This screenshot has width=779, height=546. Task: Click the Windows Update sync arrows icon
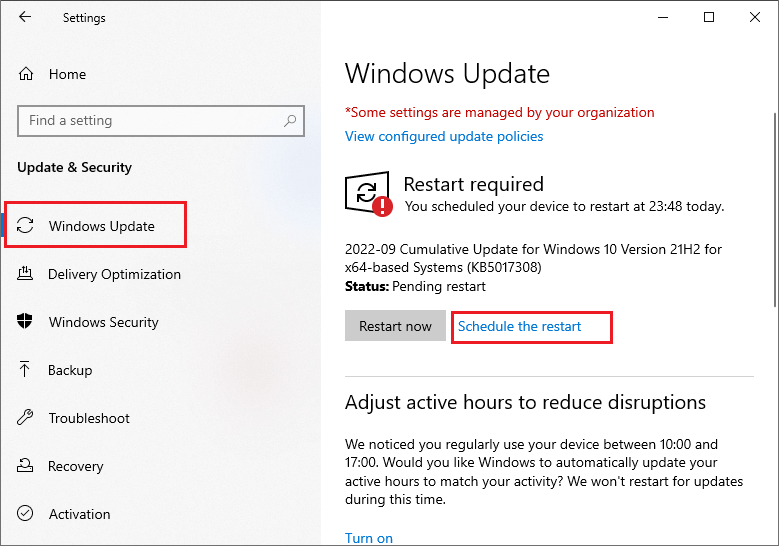click(x=25, y=225)
